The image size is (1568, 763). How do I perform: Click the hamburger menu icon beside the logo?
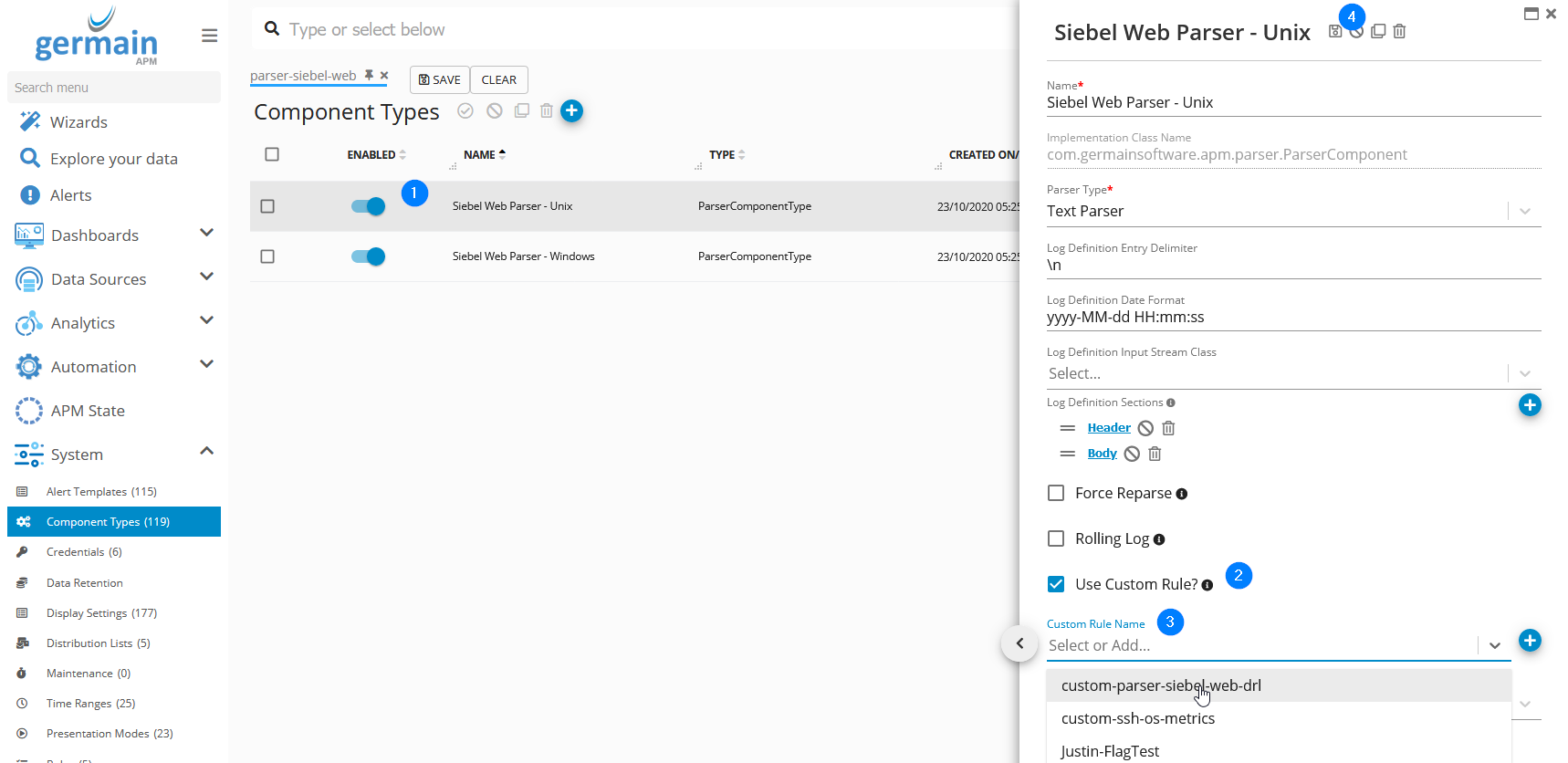[x=209, y=36]
